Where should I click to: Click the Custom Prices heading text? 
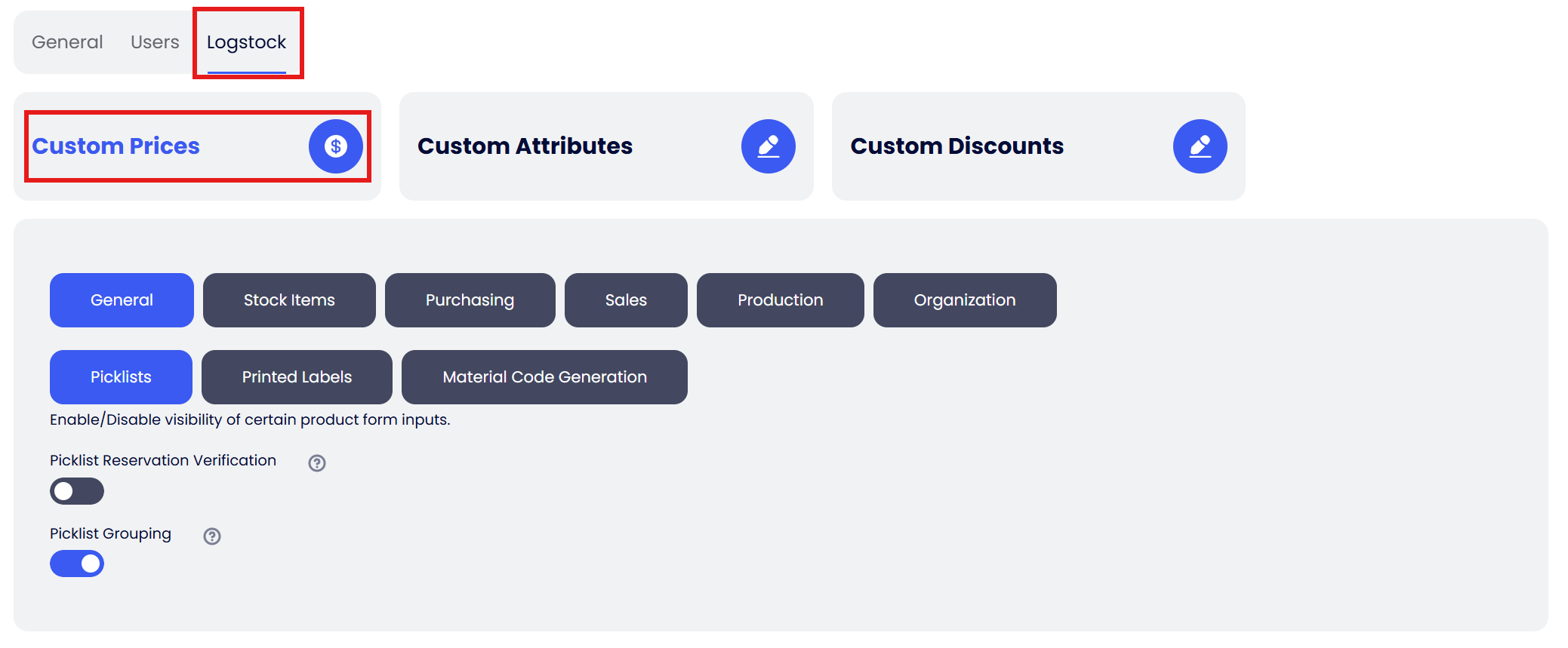pos(116,146)
